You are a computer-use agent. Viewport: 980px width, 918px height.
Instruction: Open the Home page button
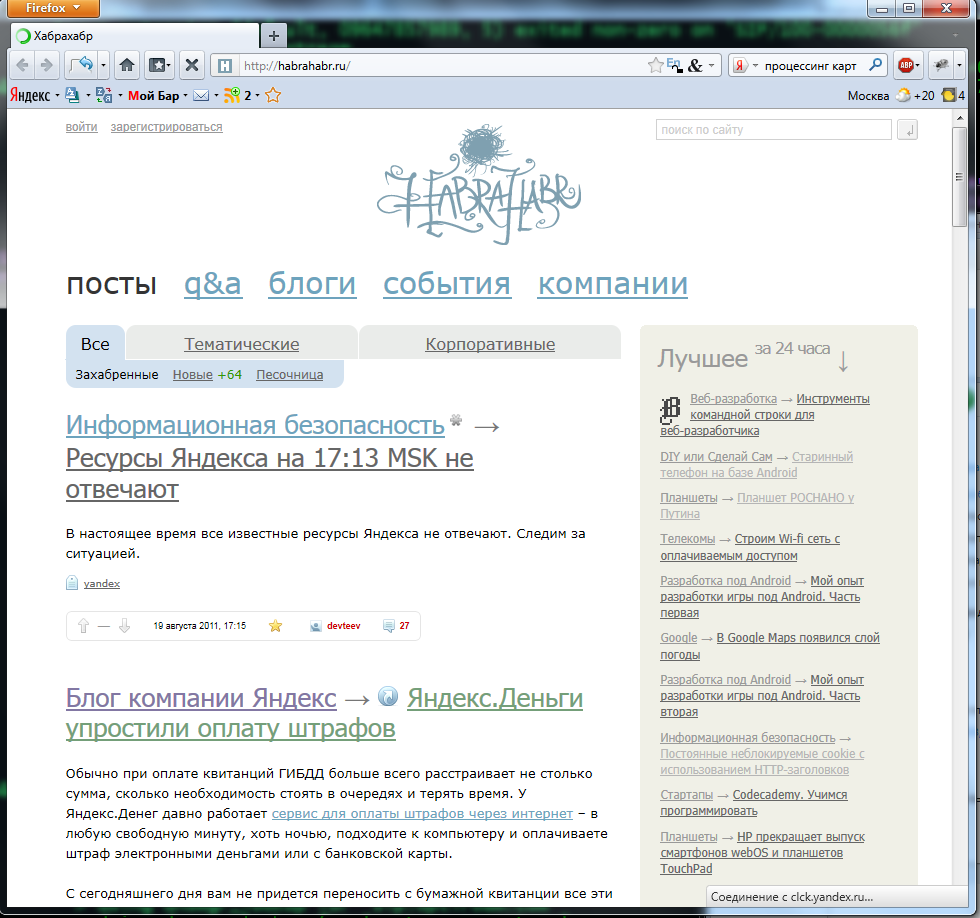point(127,65)
